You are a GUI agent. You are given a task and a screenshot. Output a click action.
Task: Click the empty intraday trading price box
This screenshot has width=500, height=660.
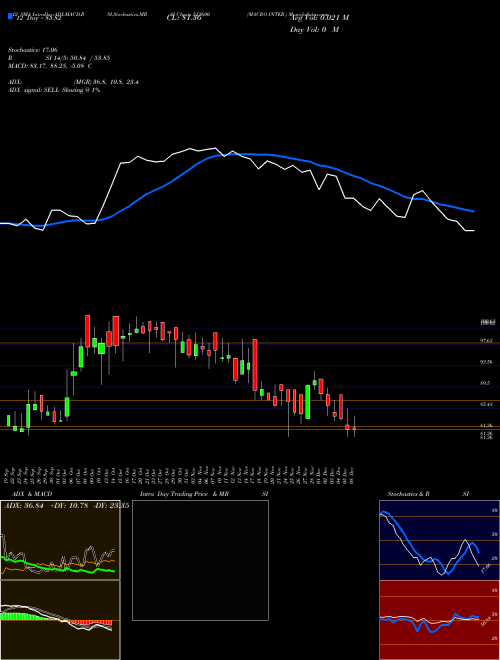pyautogui.click(x=200, y=560)
